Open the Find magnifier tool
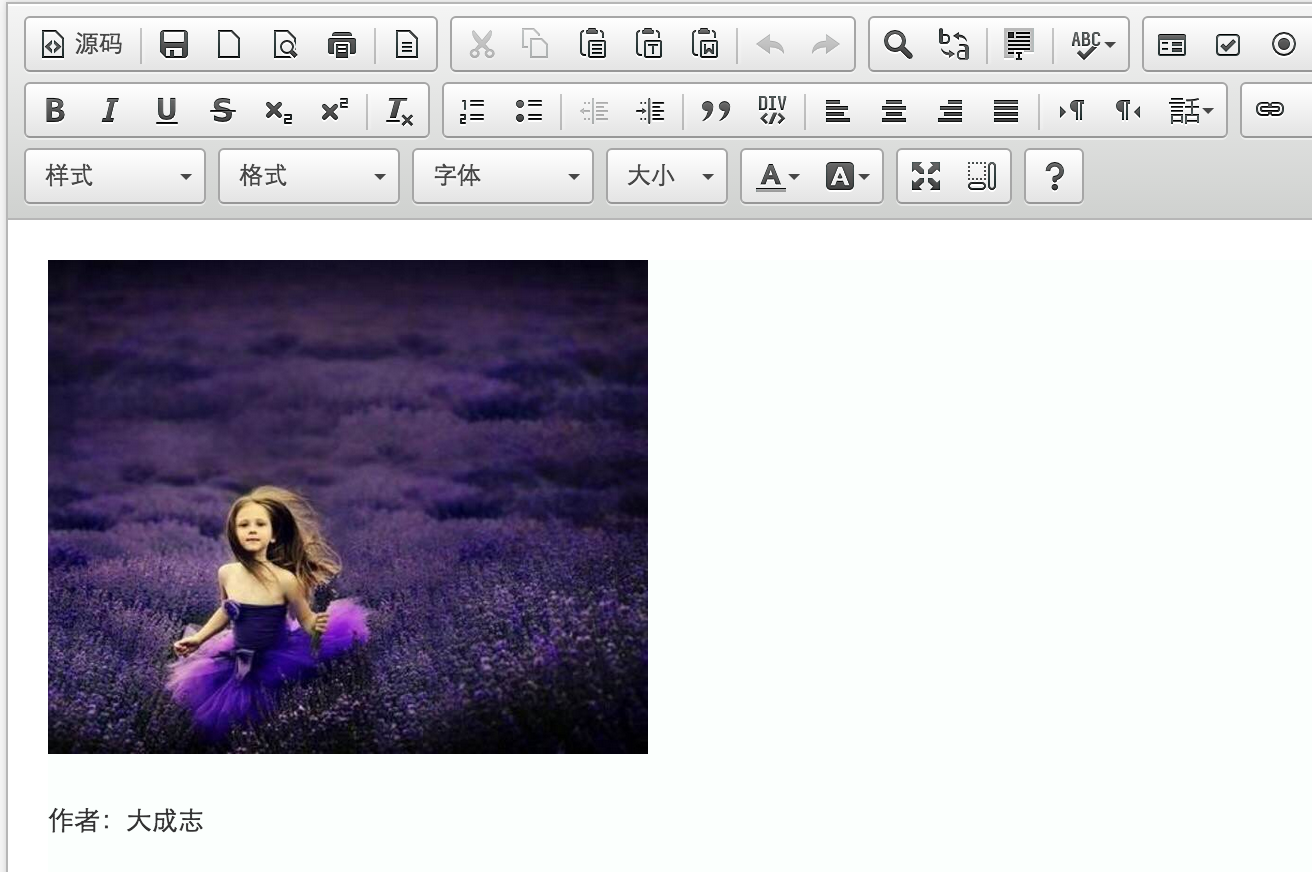Image resolution: width=1312 pixels, height=872 pixels. tap(898, 45)
